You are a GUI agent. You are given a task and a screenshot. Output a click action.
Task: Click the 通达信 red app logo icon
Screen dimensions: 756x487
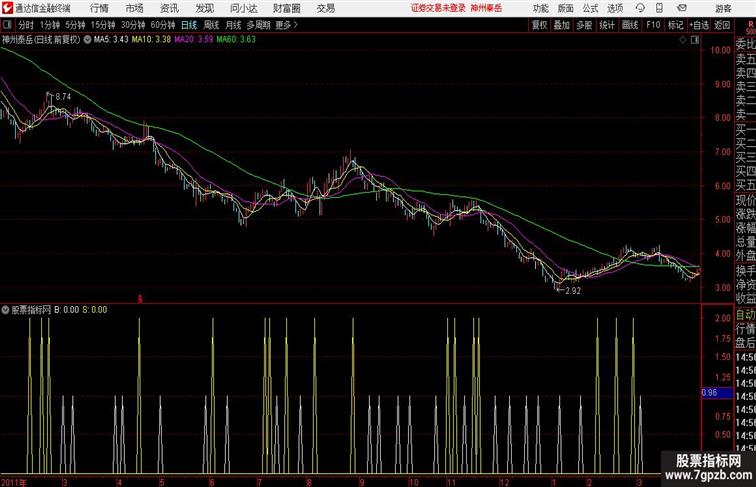(7, 8)
